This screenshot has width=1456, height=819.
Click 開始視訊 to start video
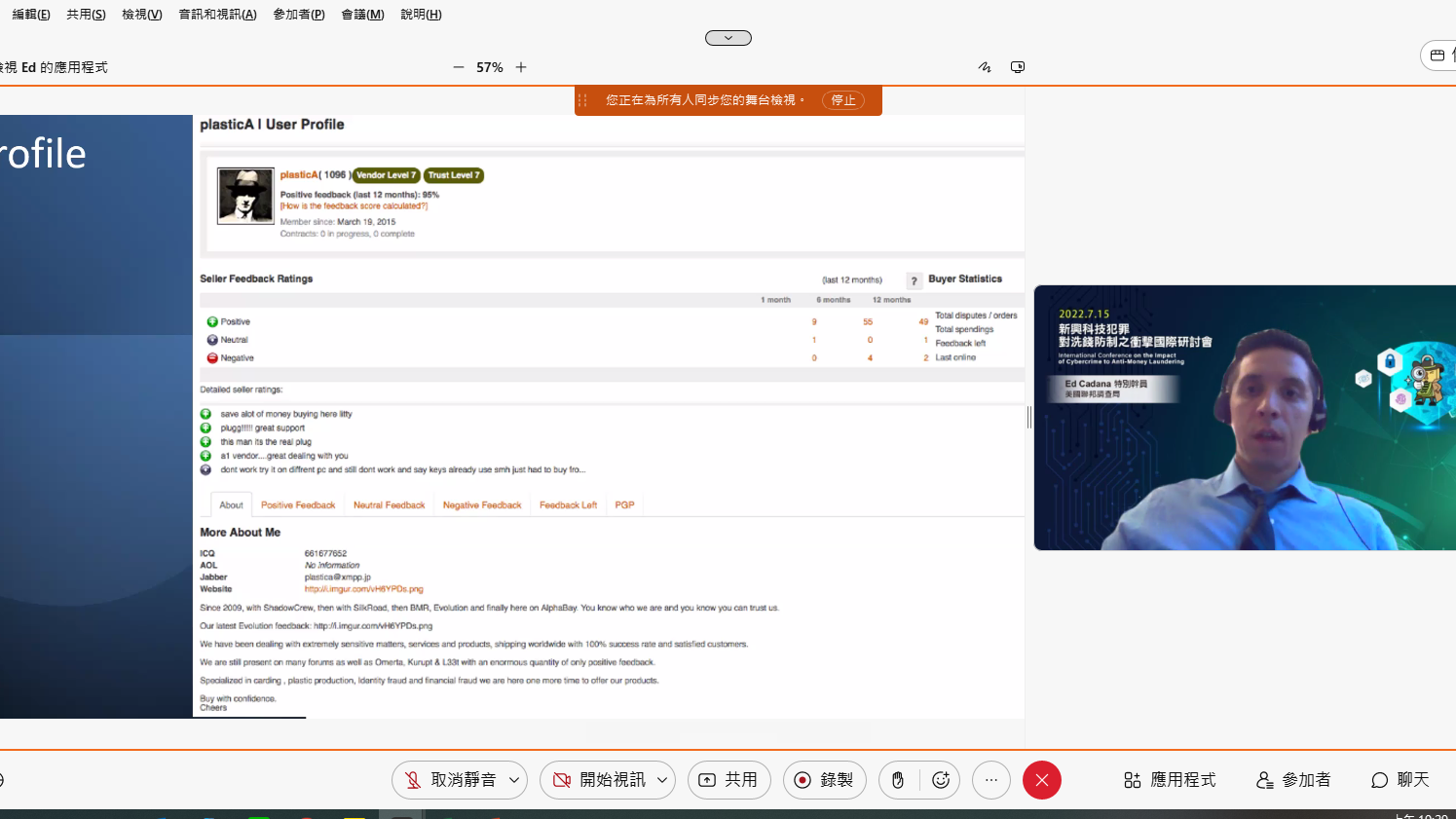click(x=600, y=780)
